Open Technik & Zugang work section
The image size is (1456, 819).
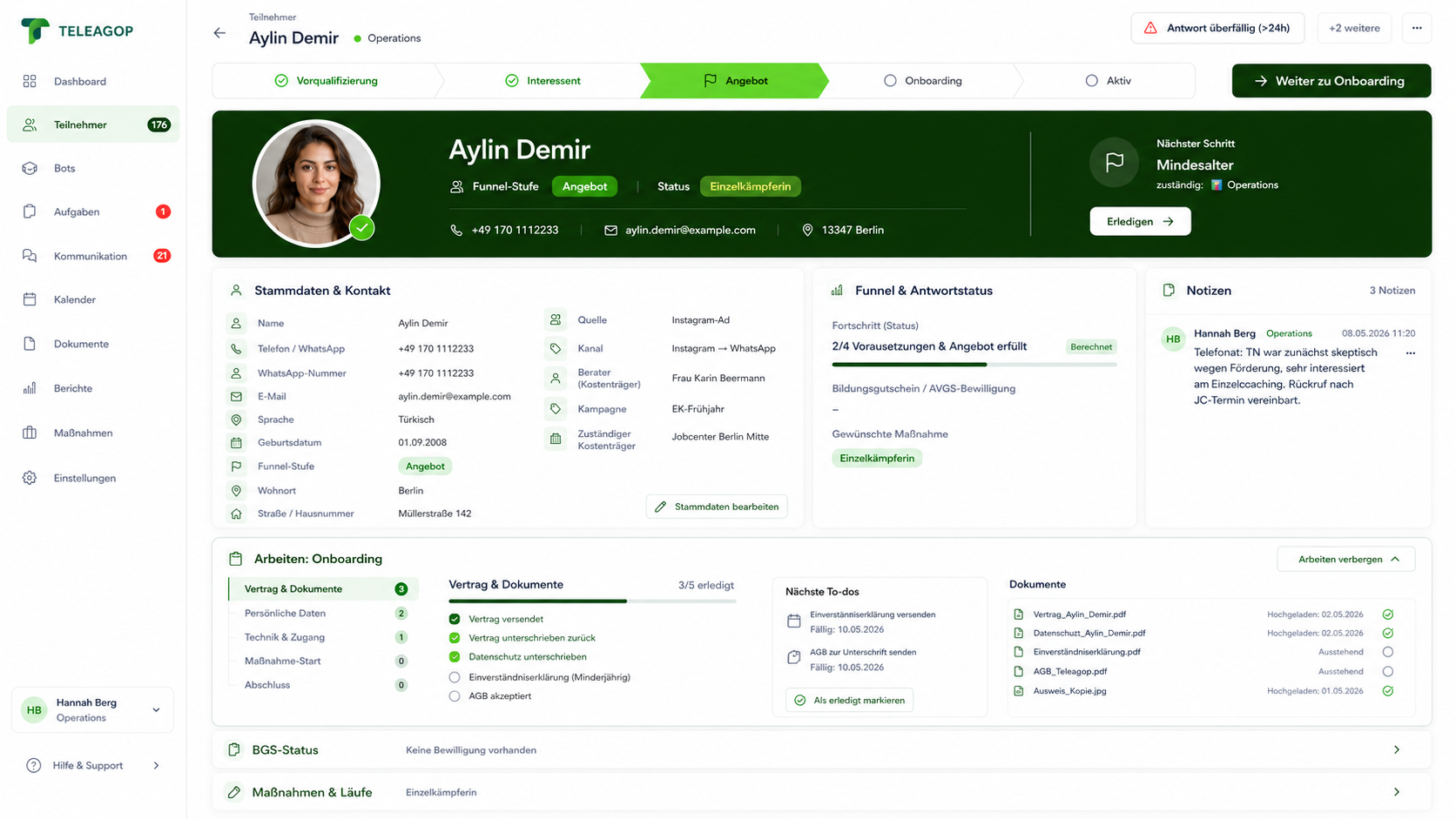(324, 637)
